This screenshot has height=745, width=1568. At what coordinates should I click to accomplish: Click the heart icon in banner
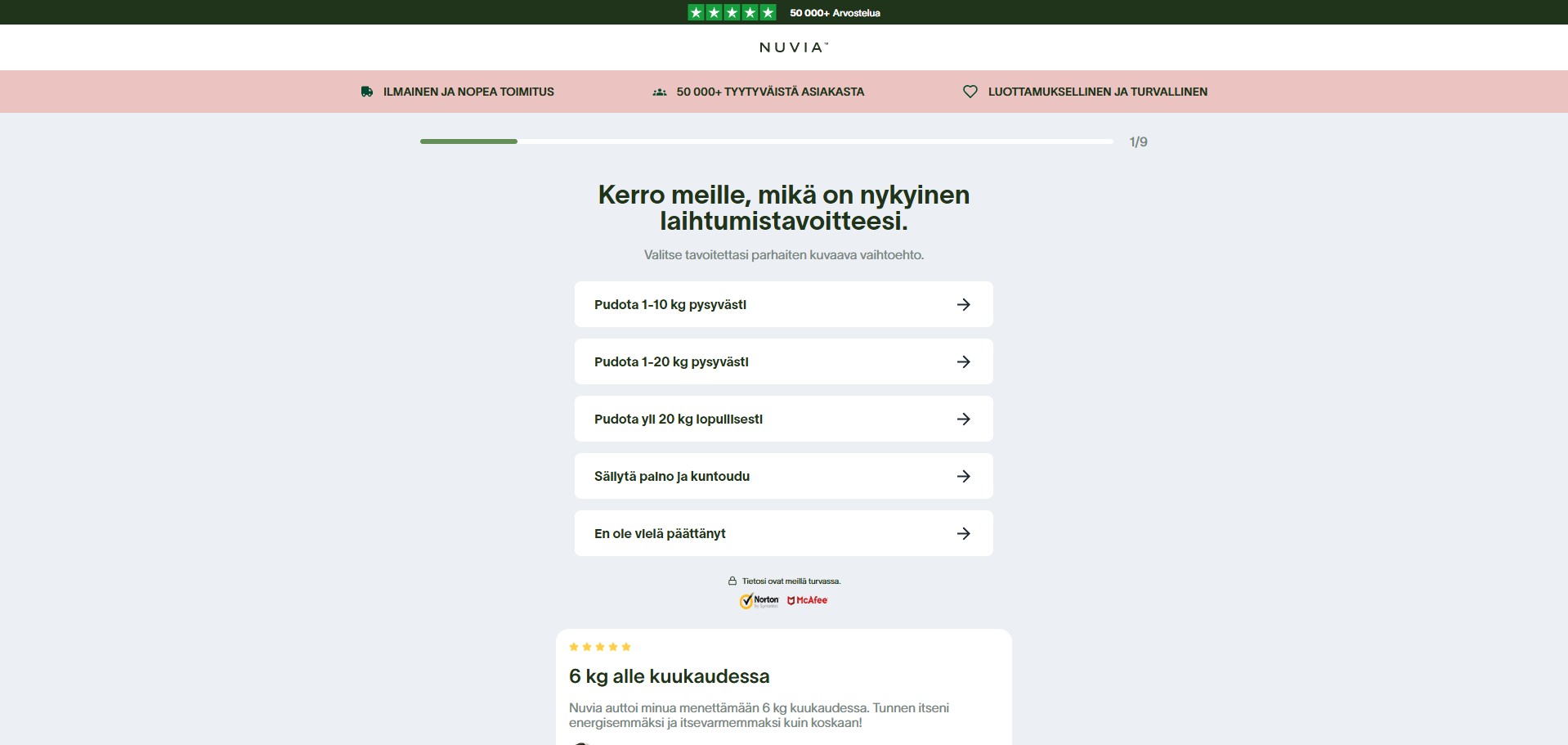point(970,92)
